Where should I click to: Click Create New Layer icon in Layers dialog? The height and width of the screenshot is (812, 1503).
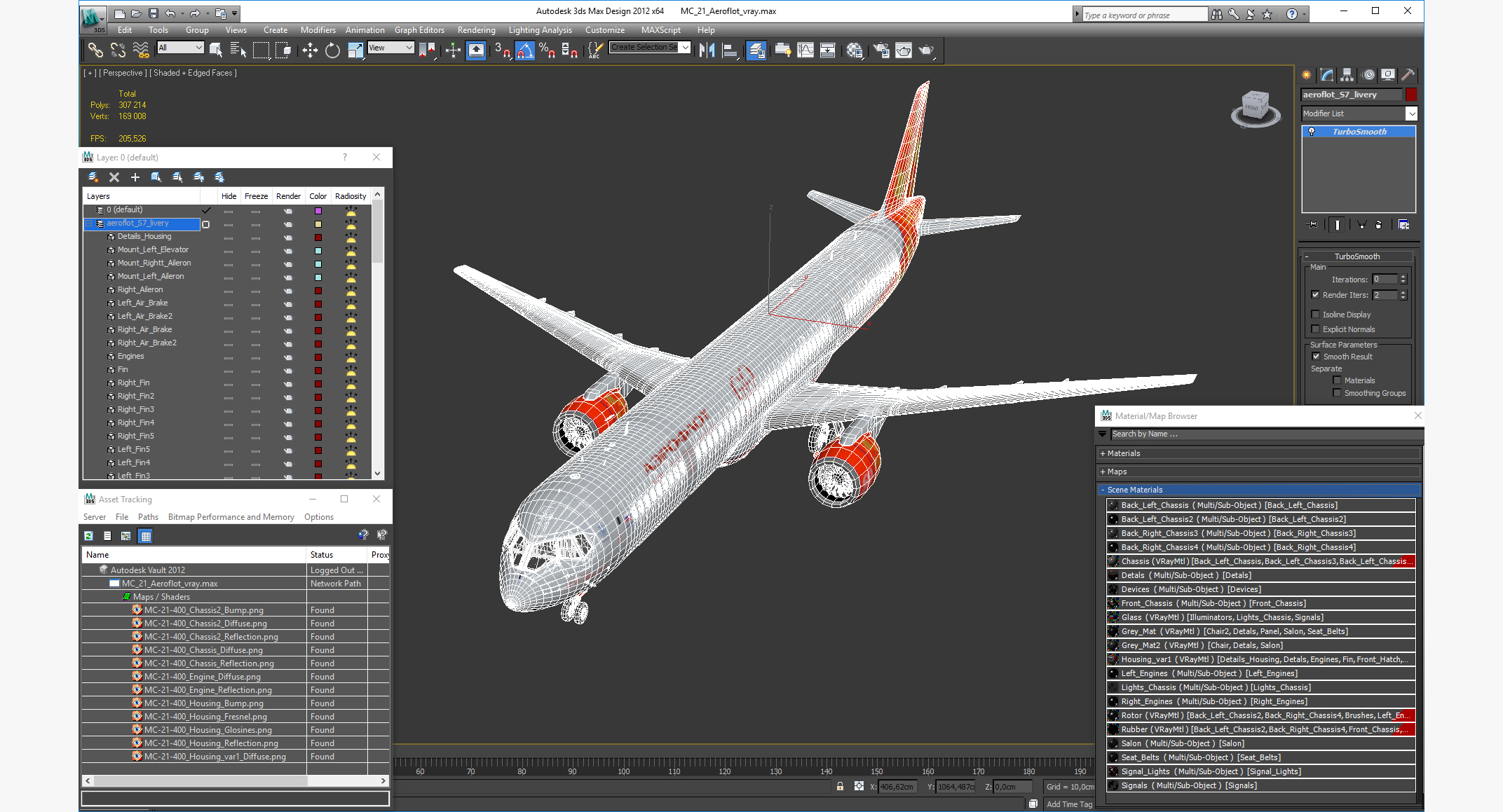pos(93,177)
